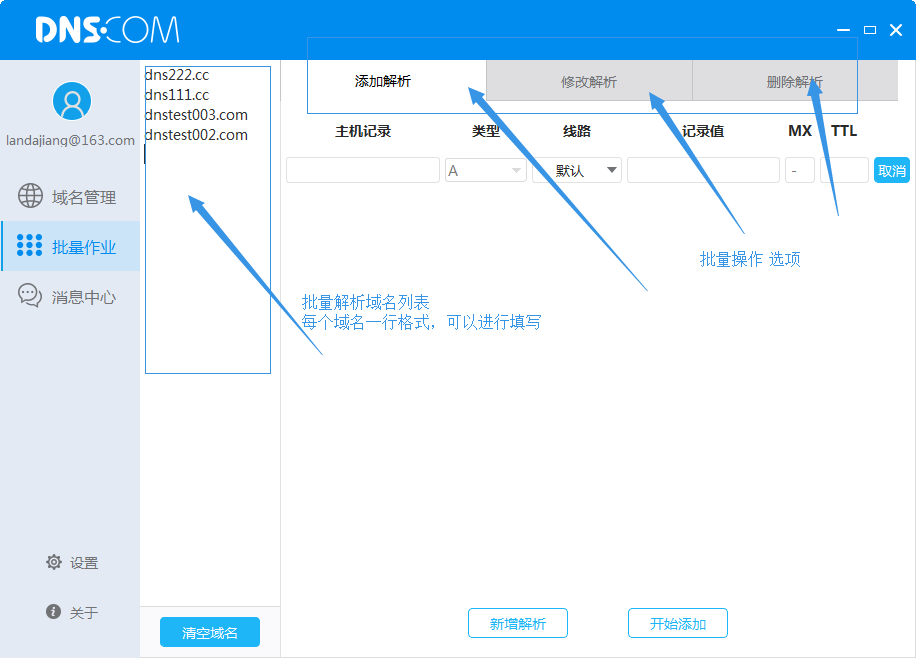The width and height of the screenshot is (916, 658).
Task: Focus the 主机记录 input field
Action: coord(362,171)
